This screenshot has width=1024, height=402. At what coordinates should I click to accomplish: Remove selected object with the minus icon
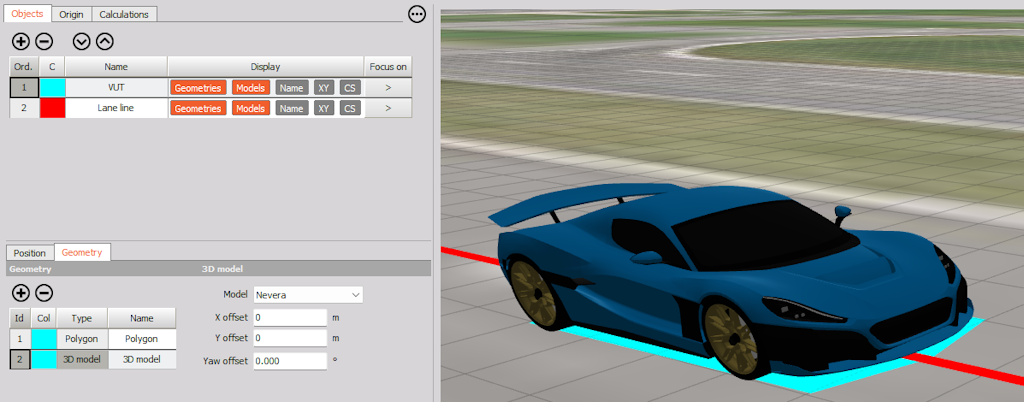(x=44, y=42)
